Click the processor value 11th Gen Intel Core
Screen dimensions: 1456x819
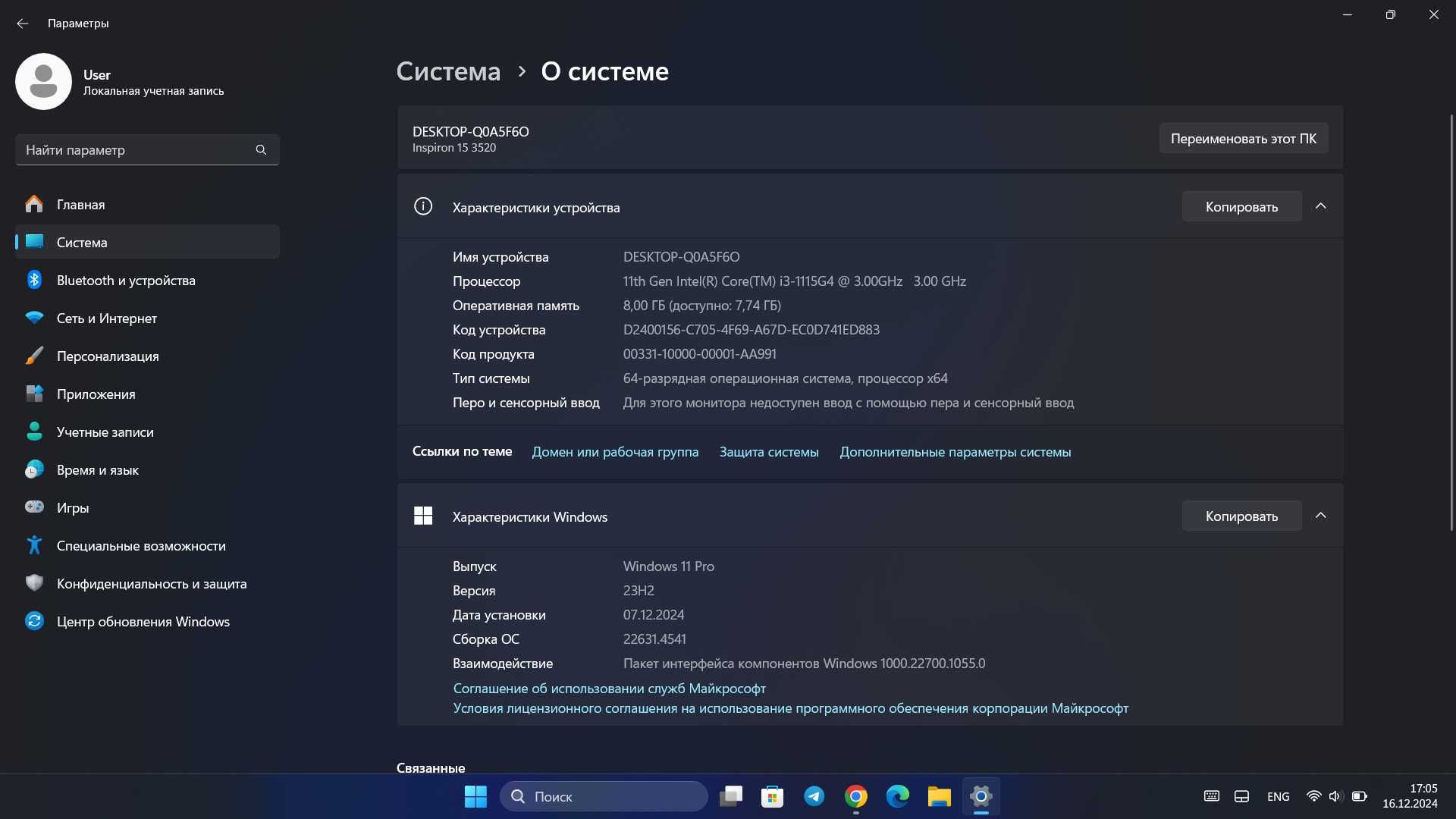(795, 281)
